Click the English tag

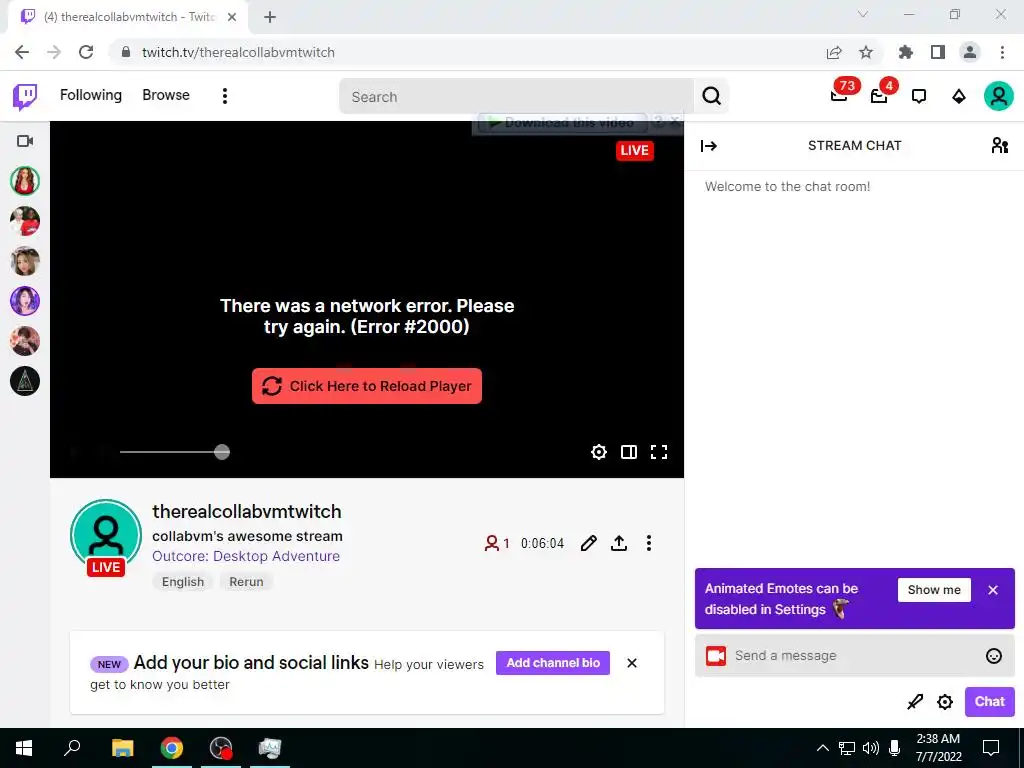(183, 582)
